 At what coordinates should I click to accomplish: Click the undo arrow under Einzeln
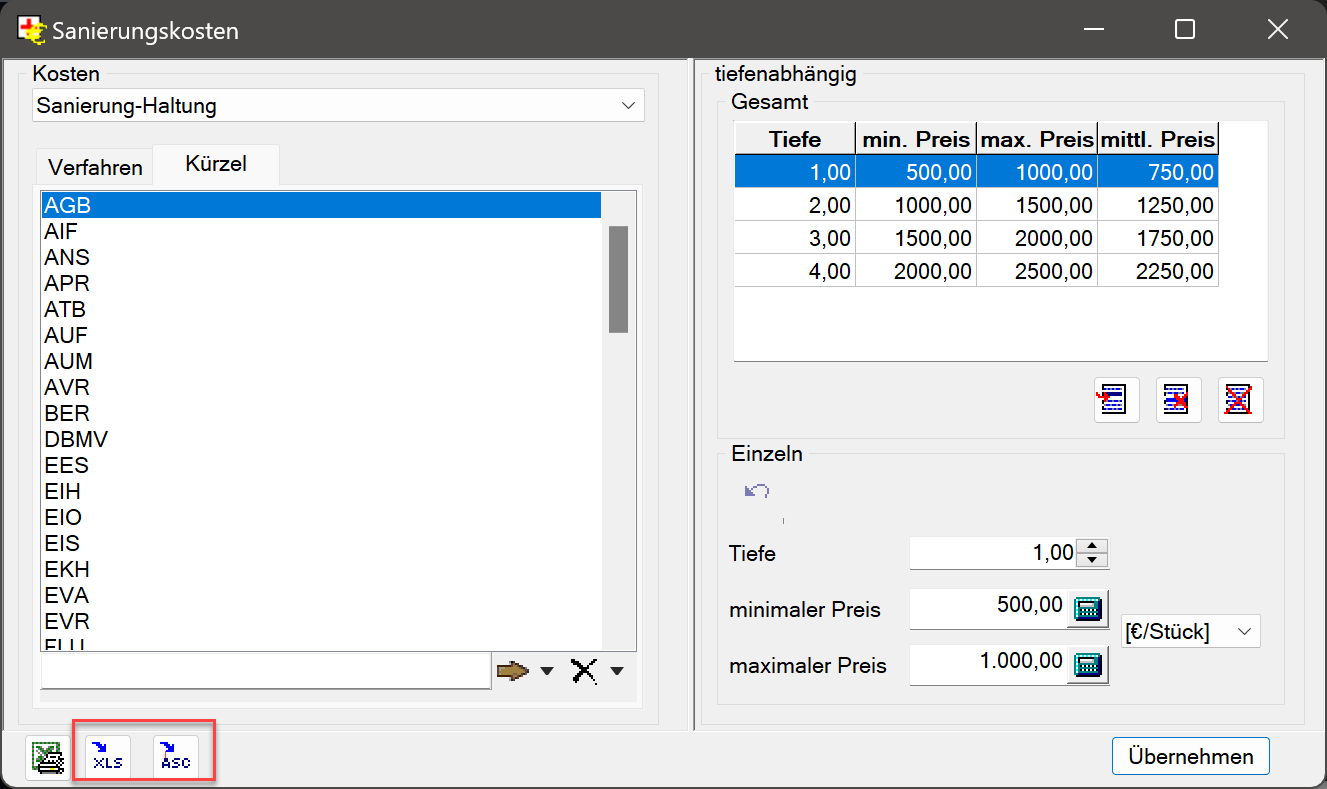tap(757, 491)
